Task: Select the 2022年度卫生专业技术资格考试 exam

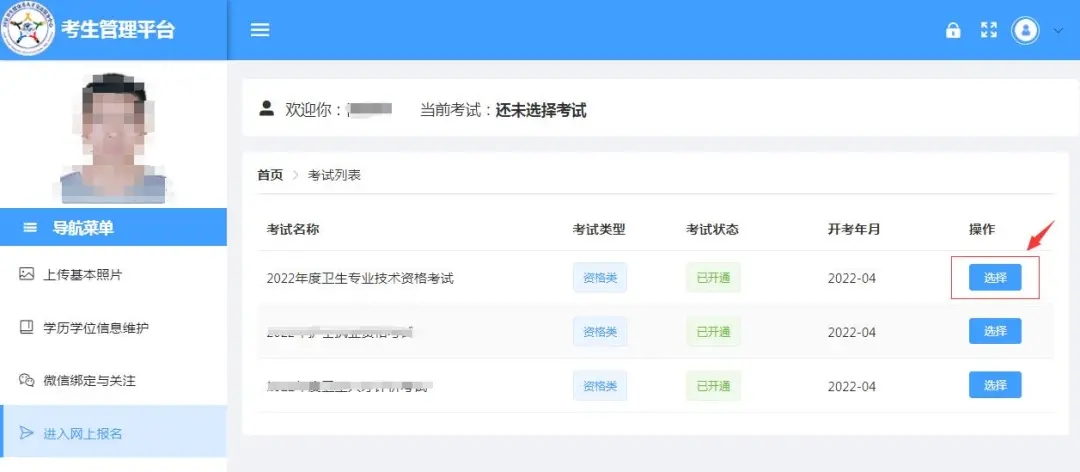Action: (x=995, y=278)
